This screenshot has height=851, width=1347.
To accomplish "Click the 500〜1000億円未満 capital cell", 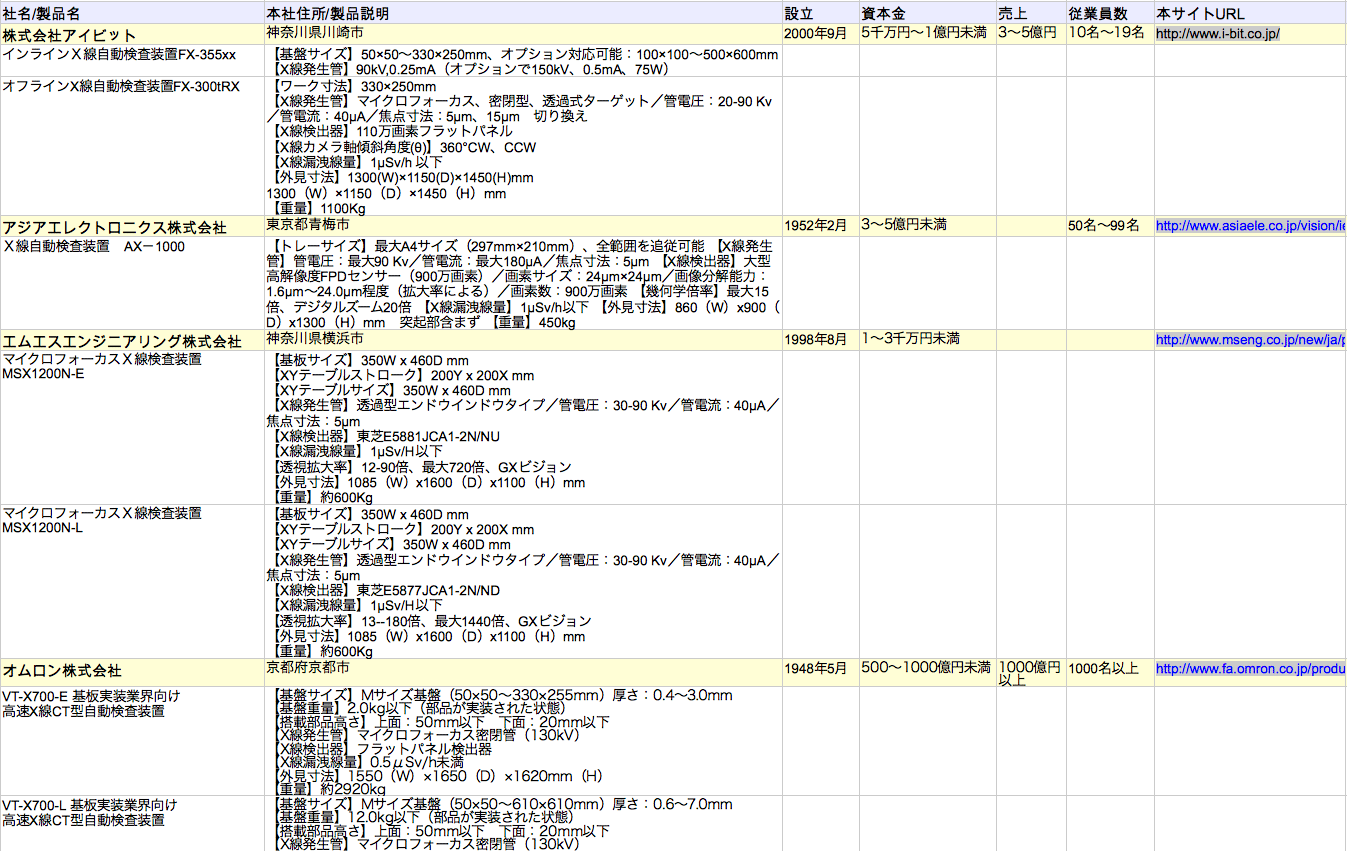I will (927, 672).
